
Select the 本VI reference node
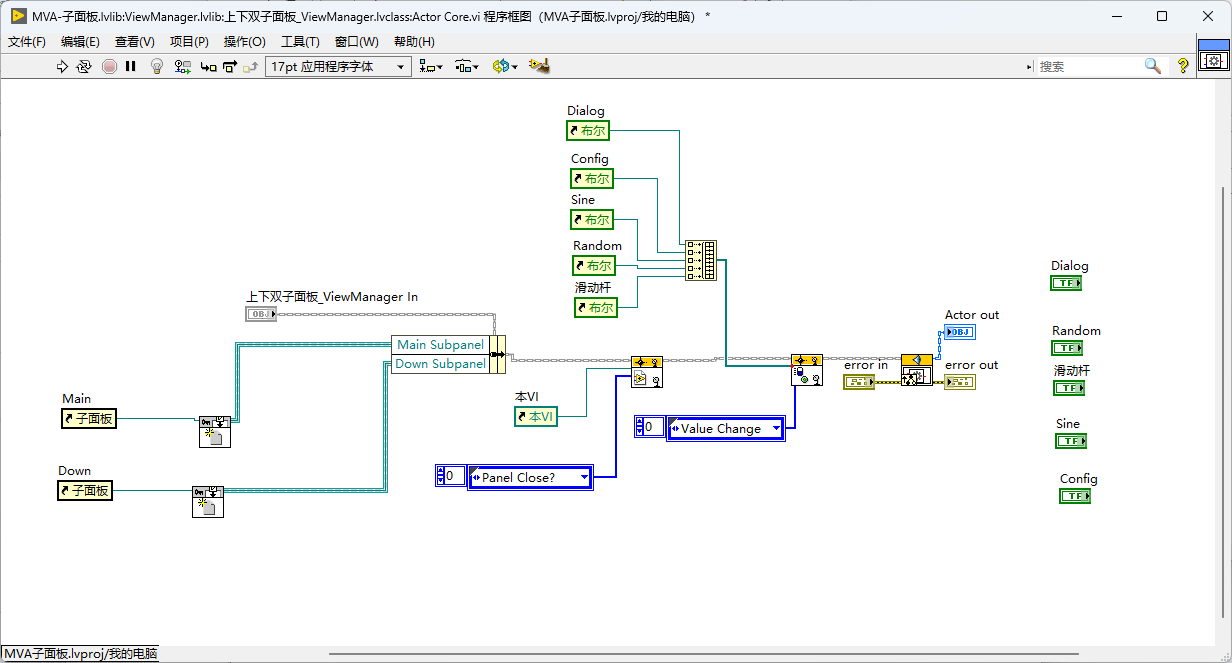tap(536, 416)
